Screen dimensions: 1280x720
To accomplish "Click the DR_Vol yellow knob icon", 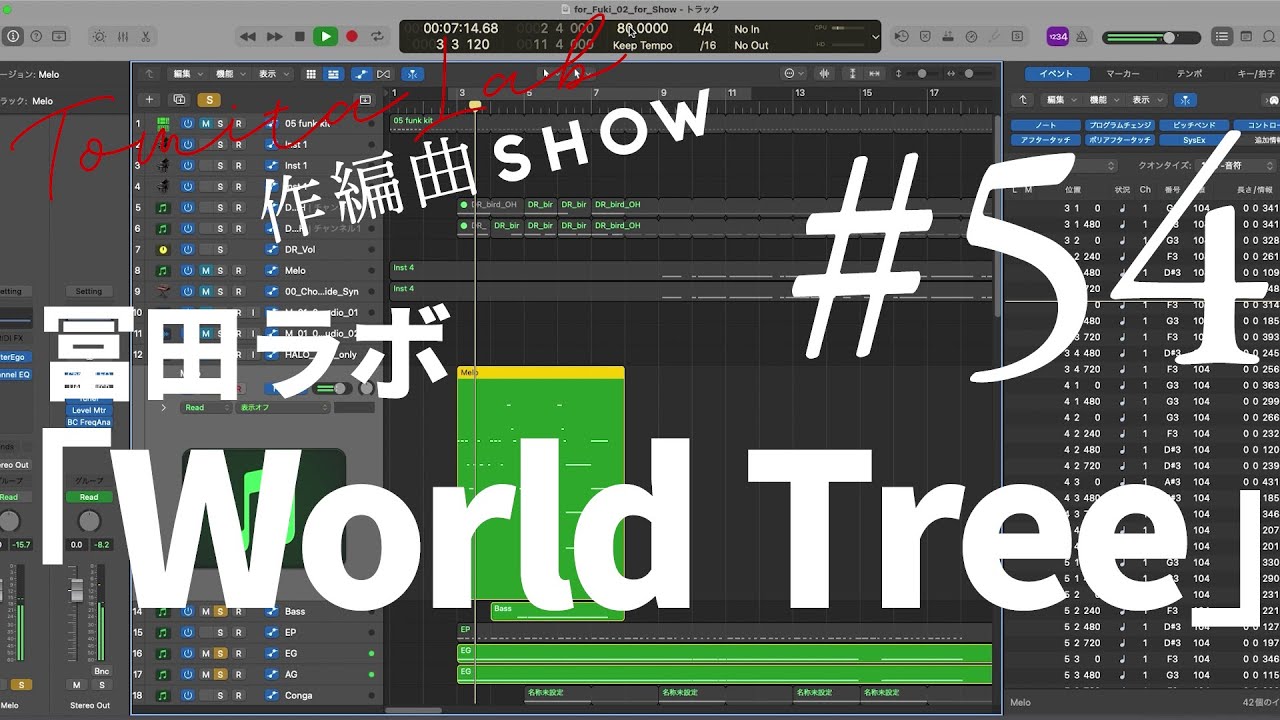I will point(163,249).
